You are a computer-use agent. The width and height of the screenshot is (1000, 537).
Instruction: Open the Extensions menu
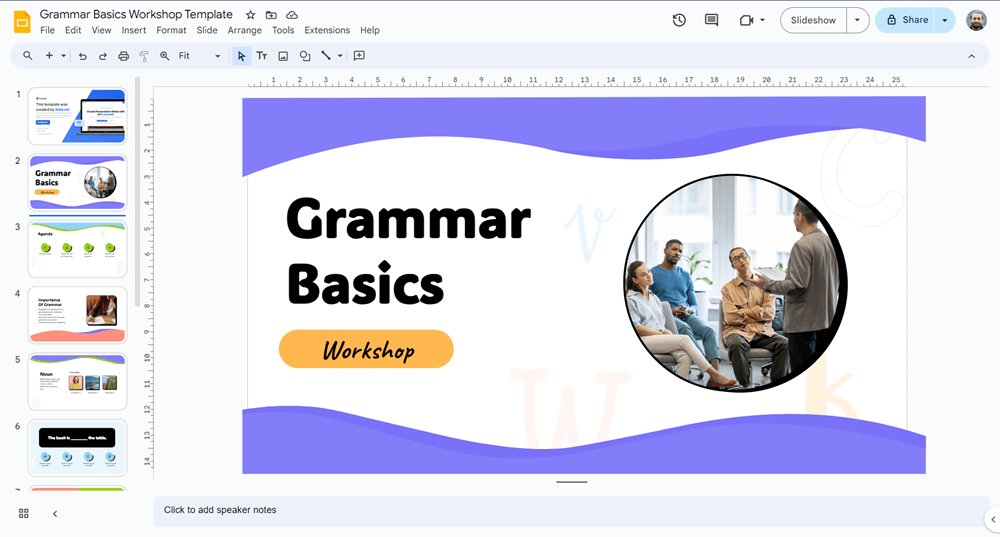[327, 30]
